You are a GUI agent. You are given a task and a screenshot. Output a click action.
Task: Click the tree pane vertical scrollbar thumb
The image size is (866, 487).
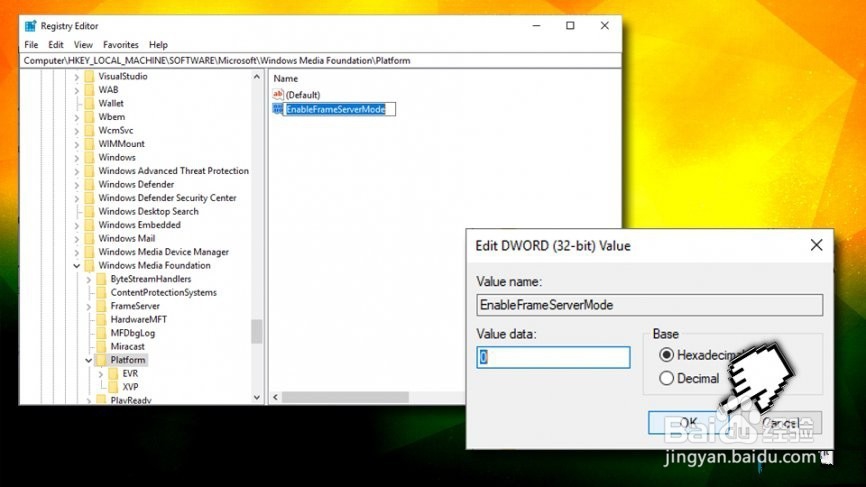pyautogui.click(x=256, y=331)
